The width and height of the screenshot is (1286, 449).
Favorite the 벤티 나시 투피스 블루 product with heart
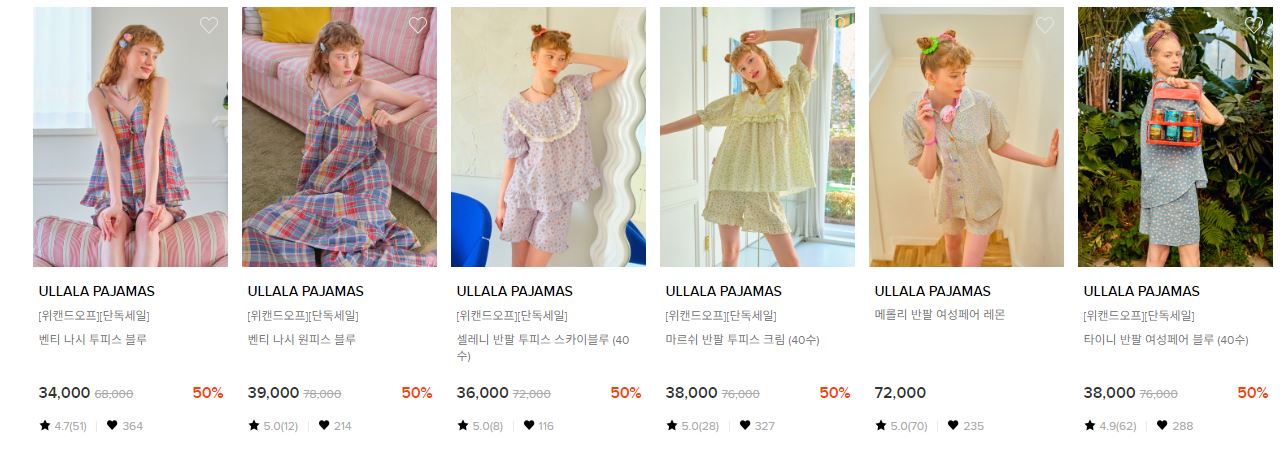tap(208, 26)
